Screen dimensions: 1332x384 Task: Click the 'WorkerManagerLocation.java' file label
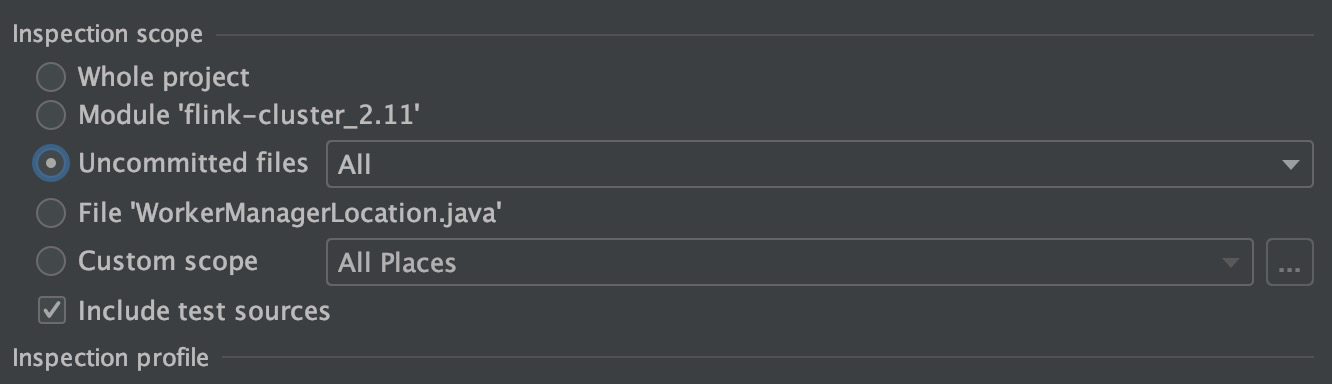coord(289,213)
